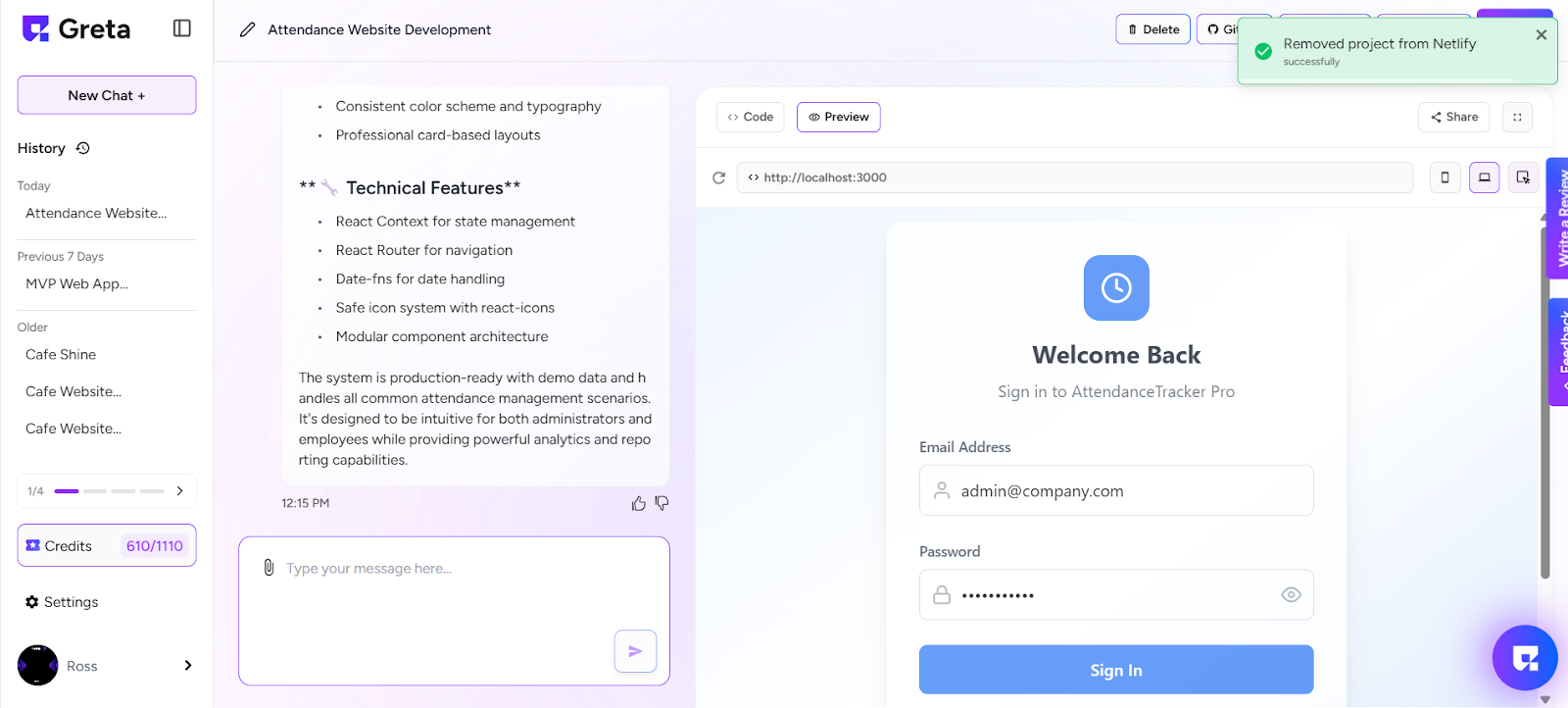This screenshot has width=1568, height=708.
Task: Open the Attendance Website chat from today
Action: coord(96,213)
